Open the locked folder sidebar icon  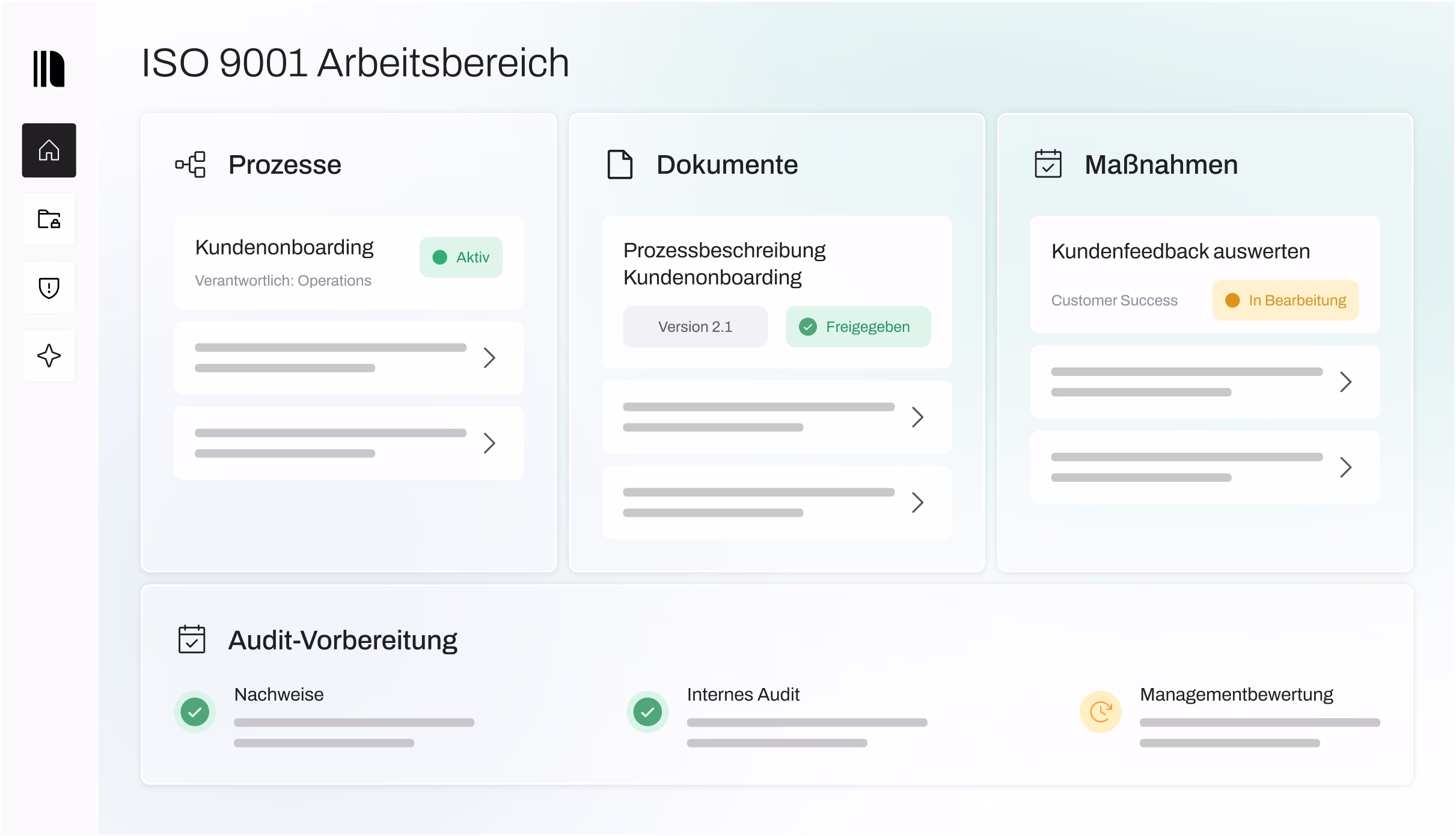tap(49, 219)
